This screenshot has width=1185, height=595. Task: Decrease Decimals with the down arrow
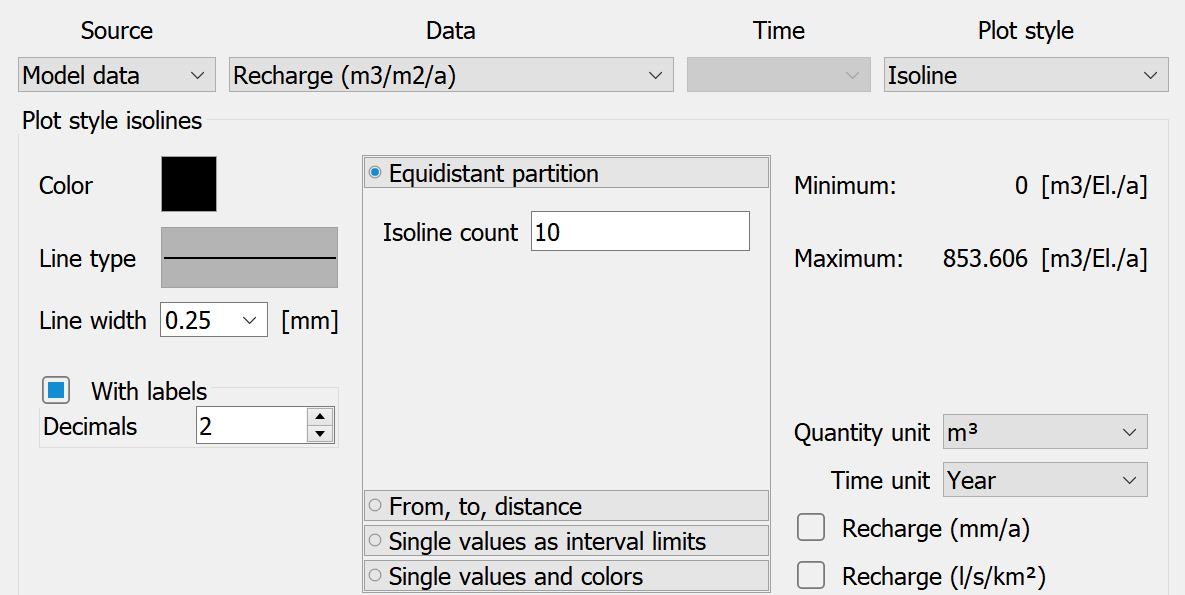[320, 434]
